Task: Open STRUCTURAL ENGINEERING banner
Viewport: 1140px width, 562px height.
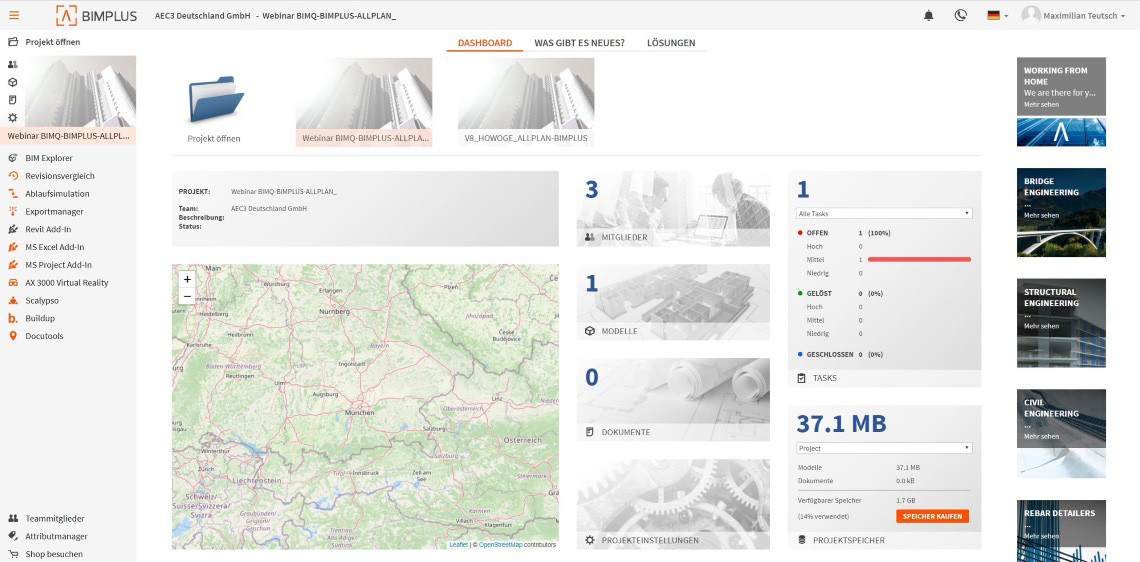Action: pyautogui.click(x=1061, y=323)
